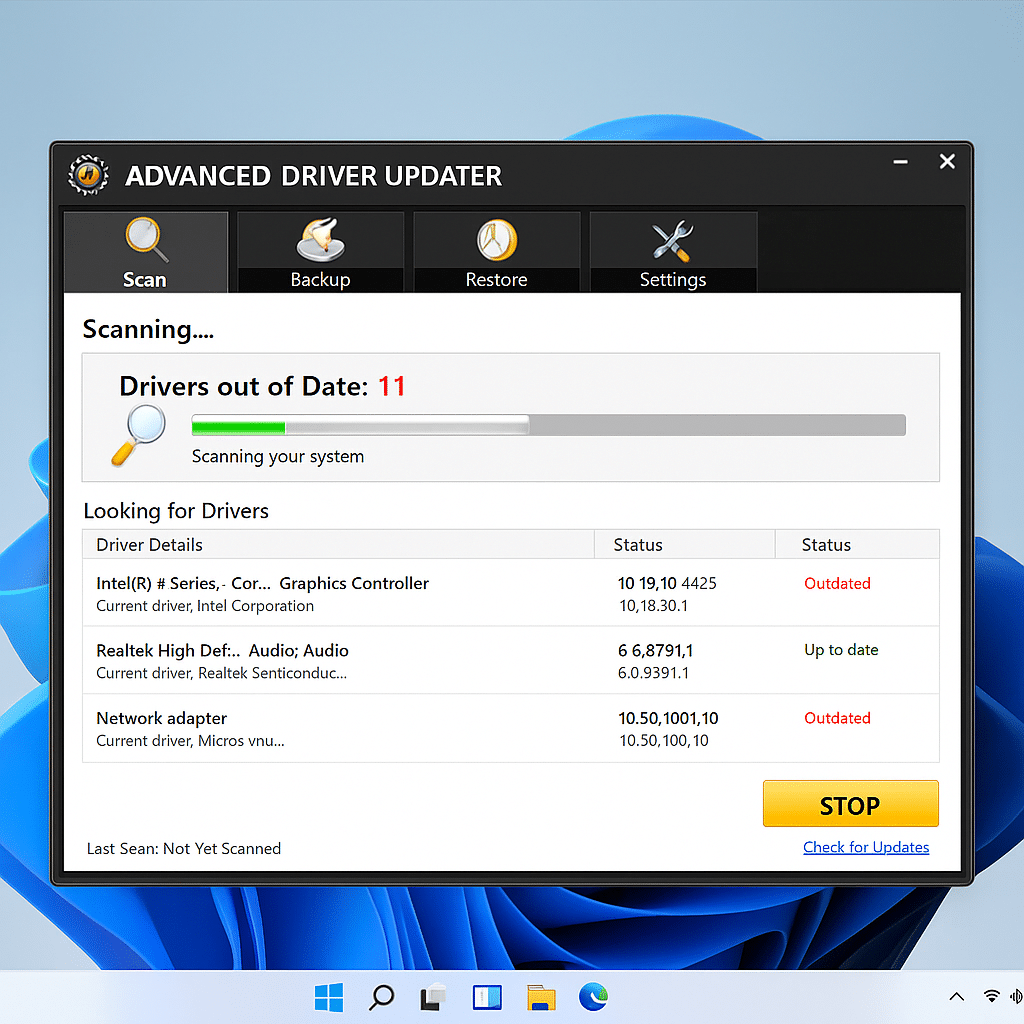This screenshot has height=1024, width=1024.
Task: Open File Explorer from the taskbar
Action: [540, 997]
